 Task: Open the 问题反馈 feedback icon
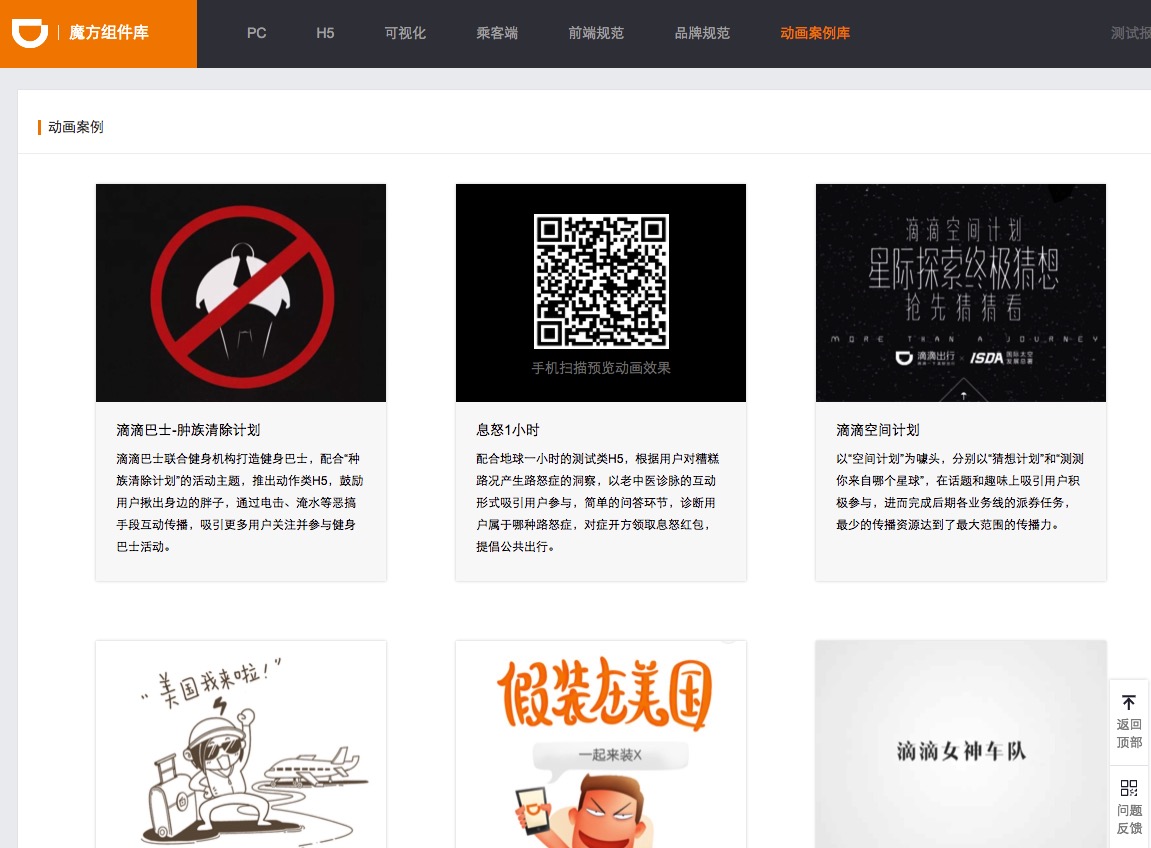(x=1128, y=788)
